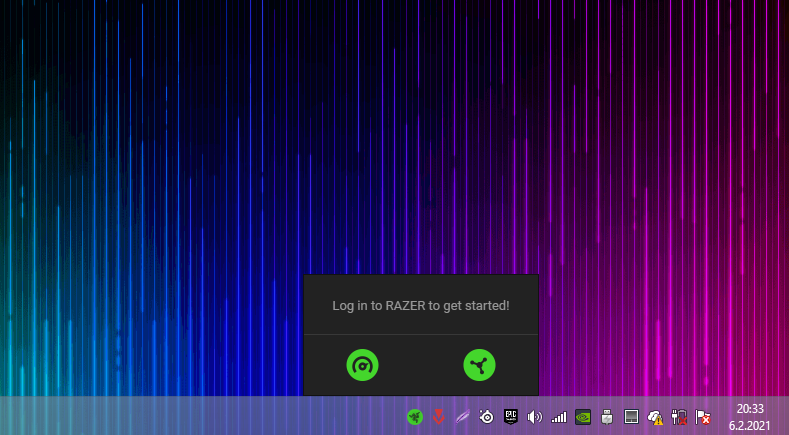Open the battery power plug icon
The height and width of the screenshot is (435, 789).
click(679, 417)
